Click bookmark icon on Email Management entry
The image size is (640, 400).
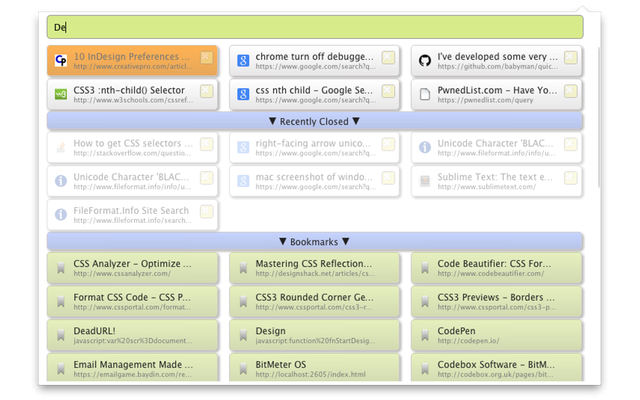[61, 369]
